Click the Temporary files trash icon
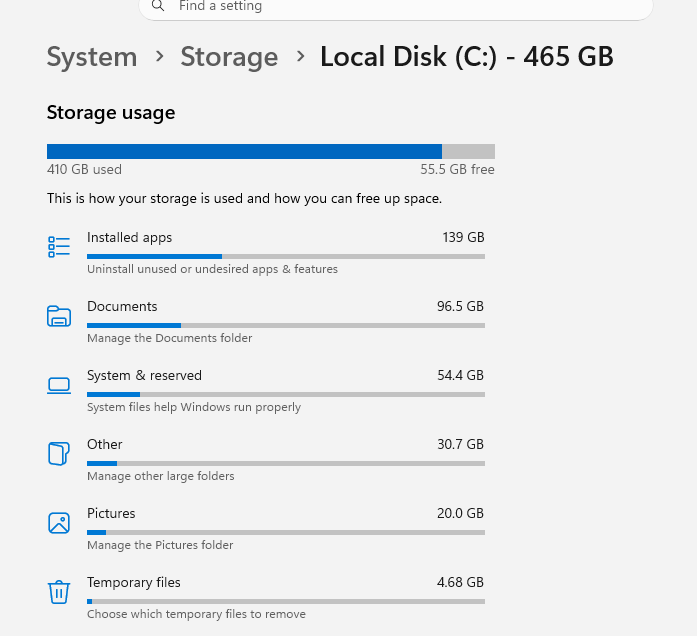This screenshot has width=697, height=636. pos(59,592)
